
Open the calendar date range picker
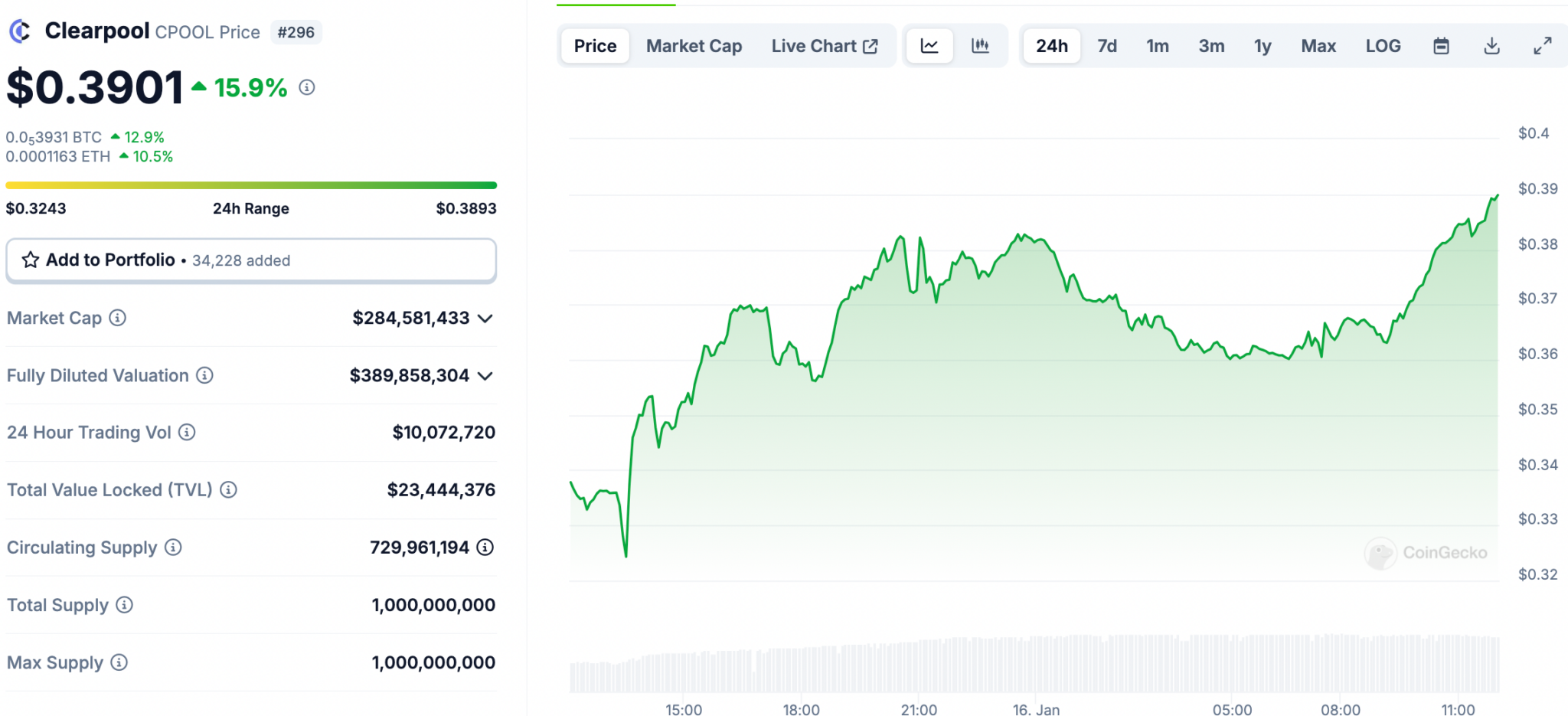[1441, 46]
